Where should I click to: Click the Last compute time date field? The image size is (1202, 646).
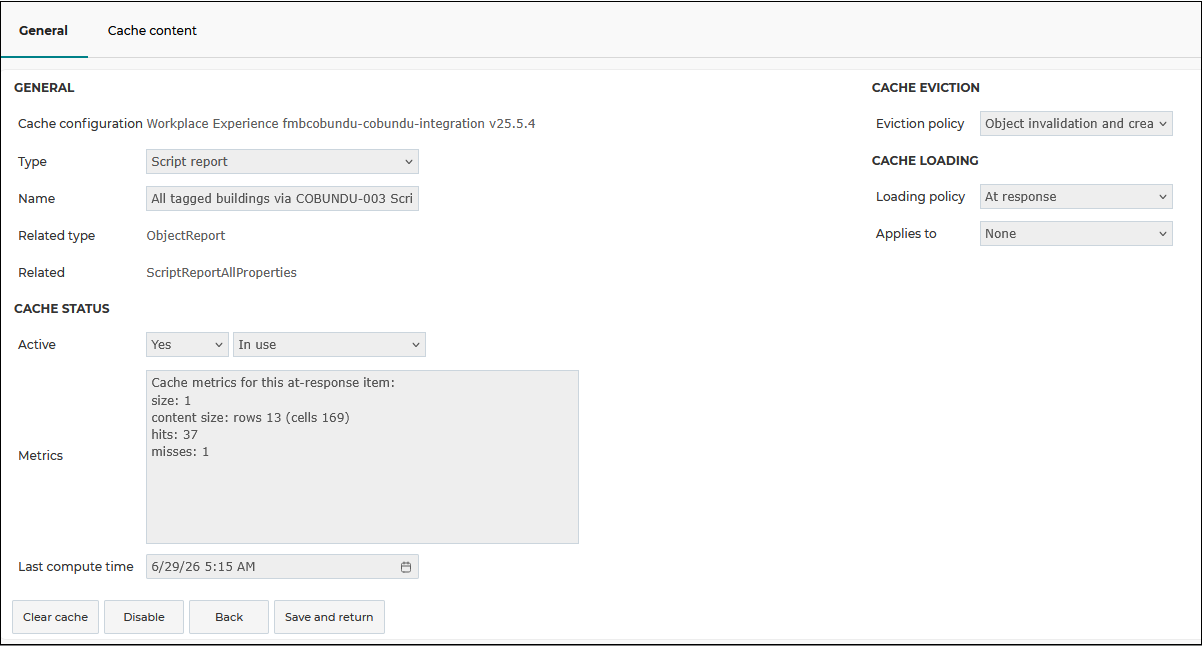(282, 567)
